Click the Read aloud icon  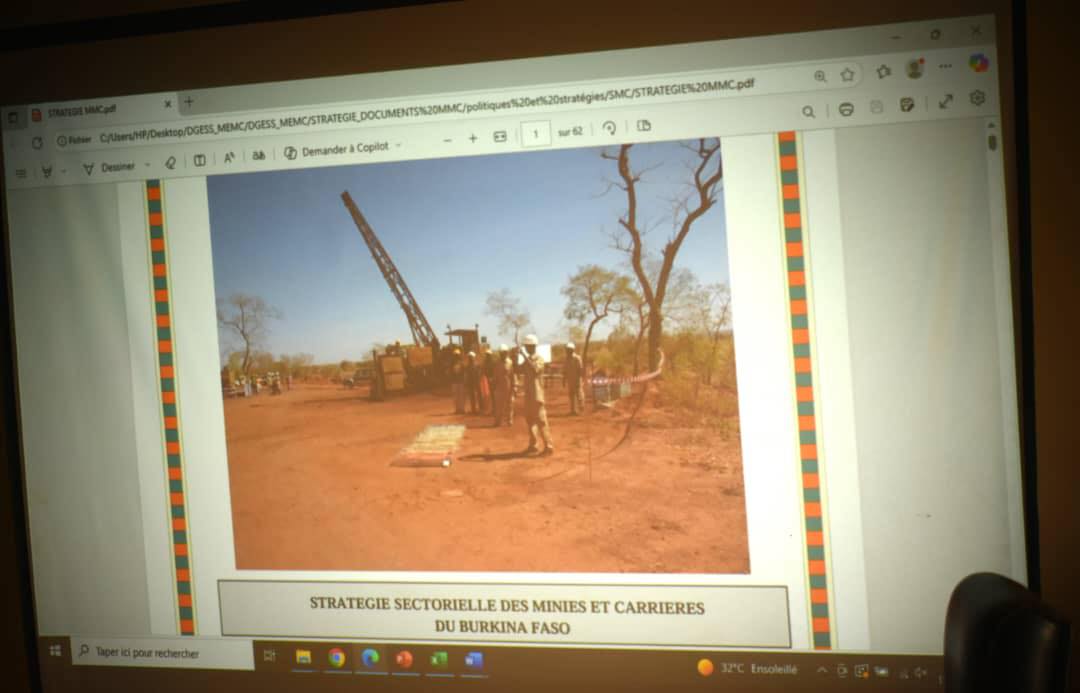228,158
